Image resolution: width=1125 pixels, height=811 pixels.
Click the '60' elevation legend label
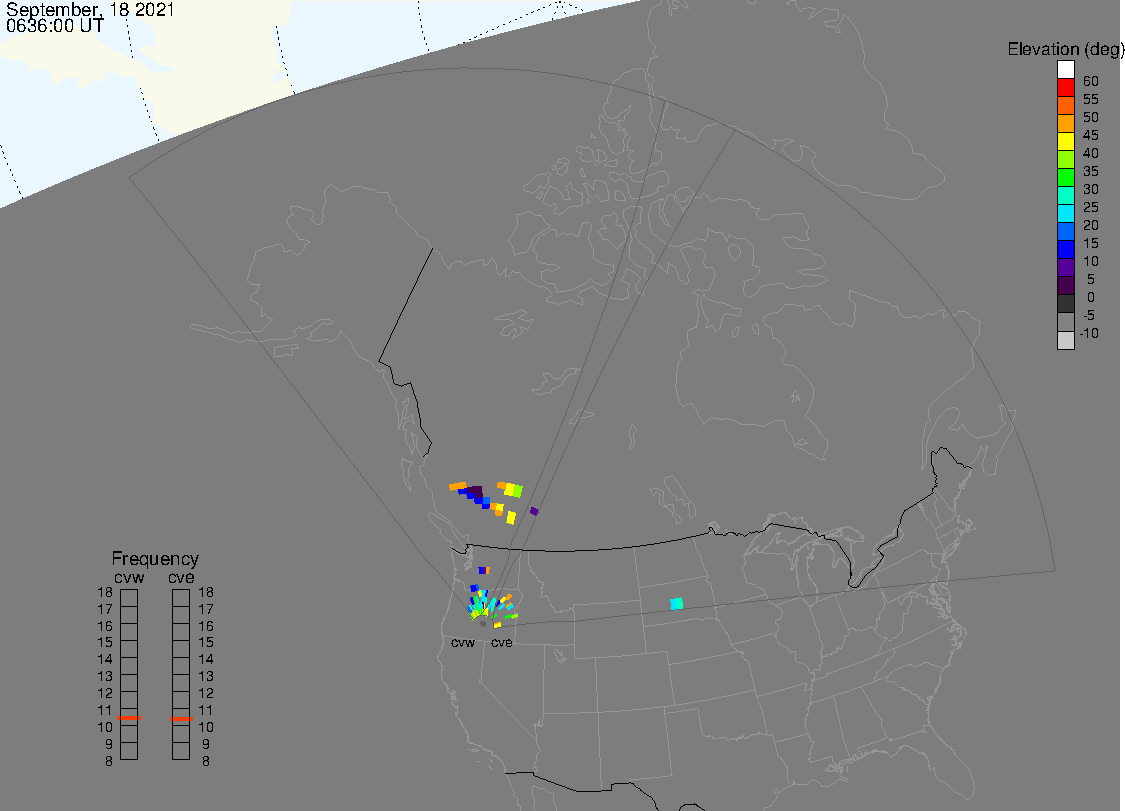point(1091,81)
